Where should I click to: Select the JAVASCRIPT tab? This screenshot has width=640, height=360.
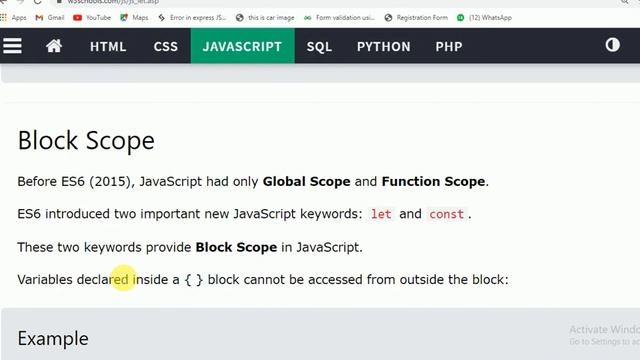click(242, 46)
